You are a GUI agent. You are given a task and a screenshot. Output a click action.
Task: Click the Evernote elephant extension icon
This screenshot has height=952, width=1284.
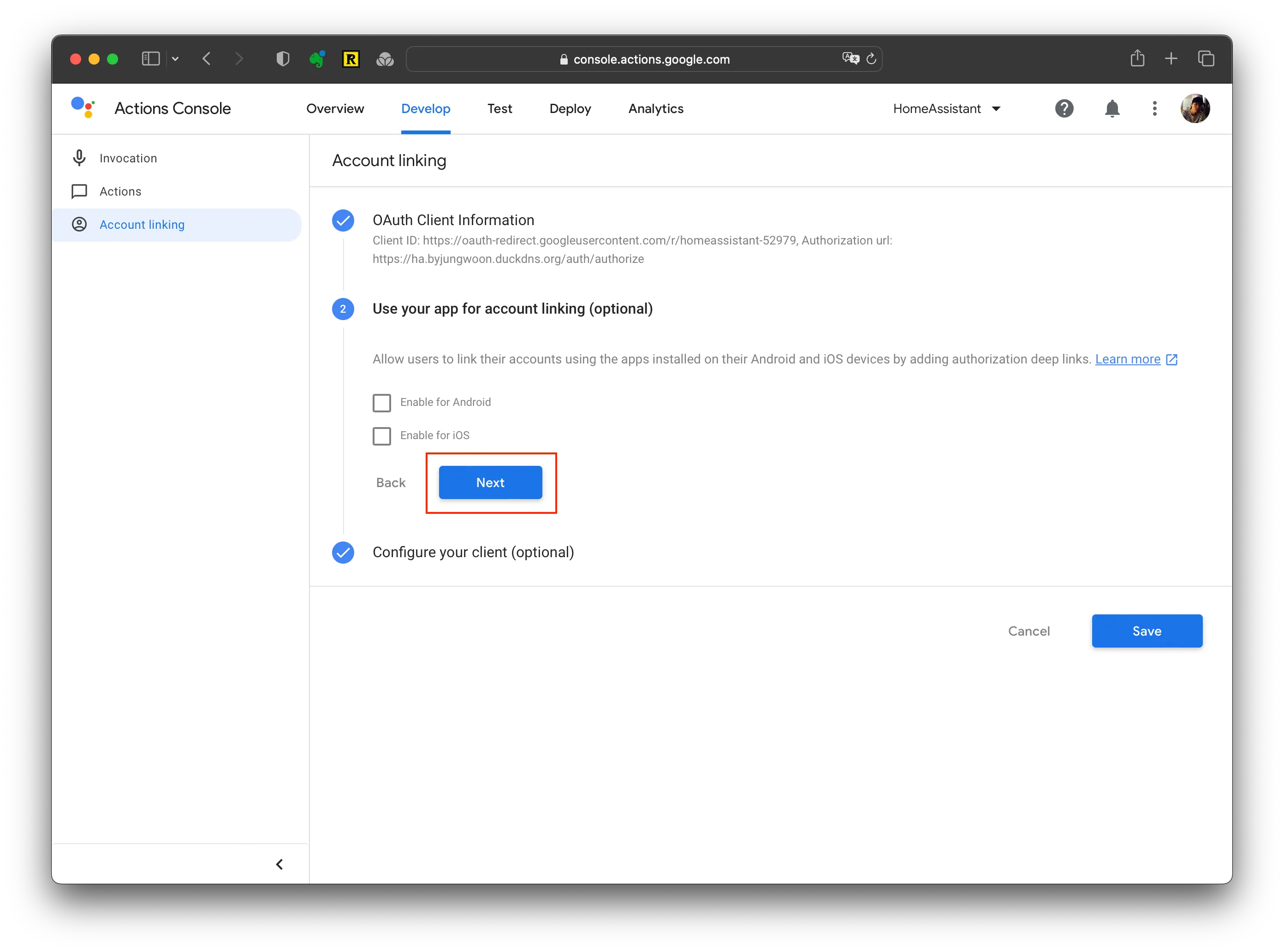(317, 59)
